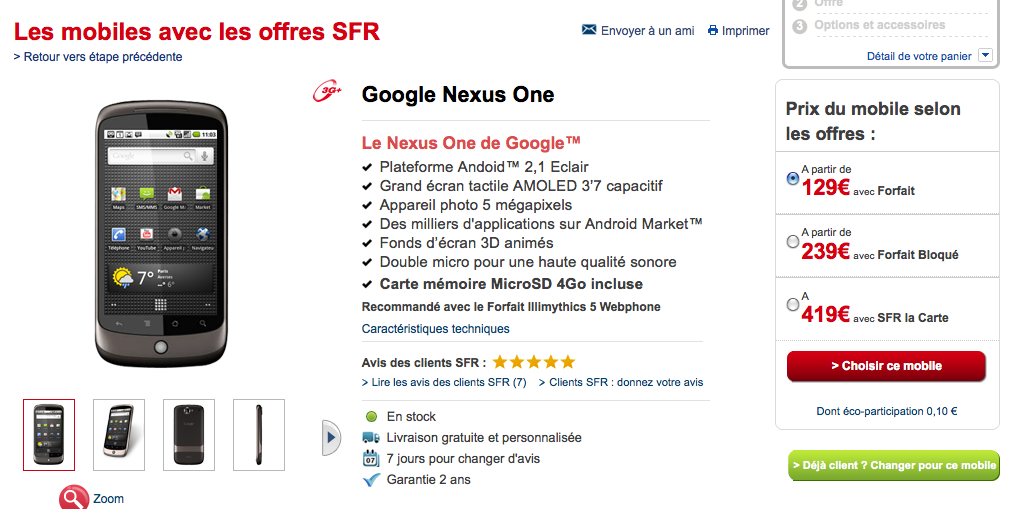The width and height of the screenshot is (1035, 509).
Task: Click the calendar 7 jours icon
Action: click(x=371, y=458)
